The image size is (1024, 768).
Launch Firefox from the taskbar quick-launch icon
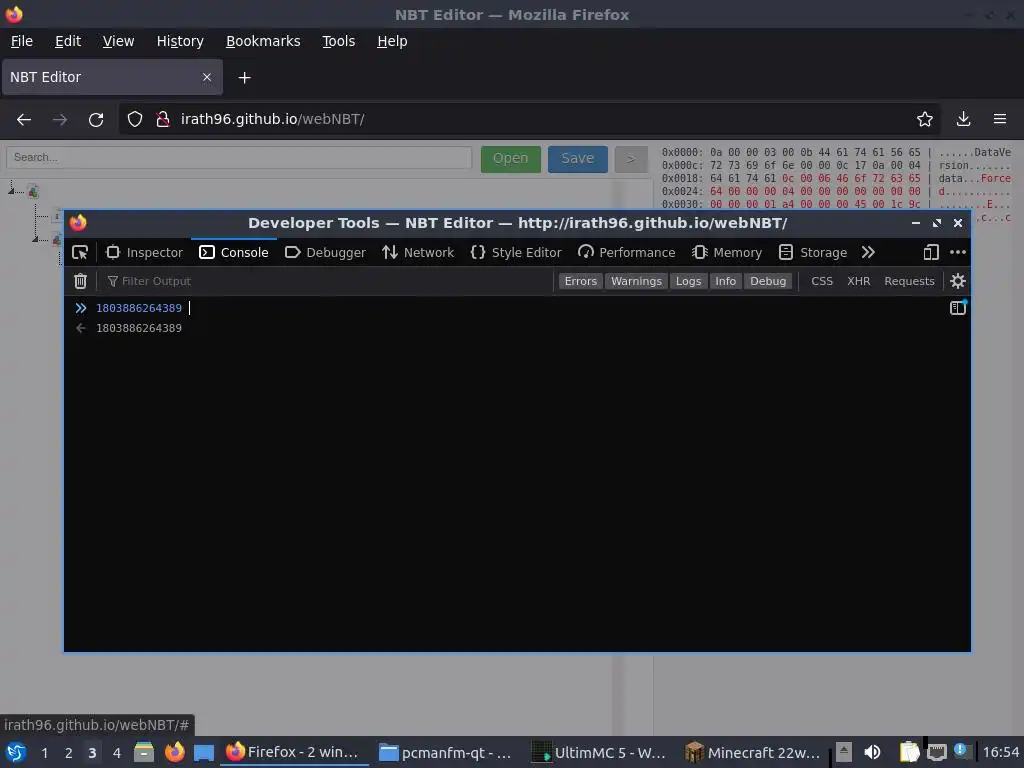(174, 752)
